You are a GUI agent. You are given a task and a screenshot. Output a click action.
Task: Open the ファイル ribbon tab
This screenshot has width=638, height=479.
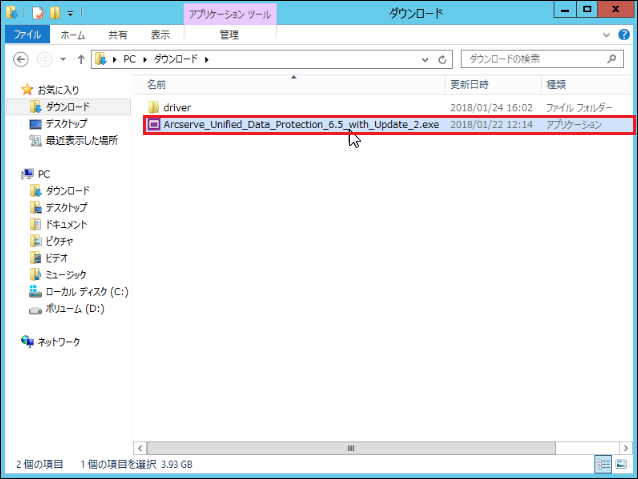tap(27, 35)
